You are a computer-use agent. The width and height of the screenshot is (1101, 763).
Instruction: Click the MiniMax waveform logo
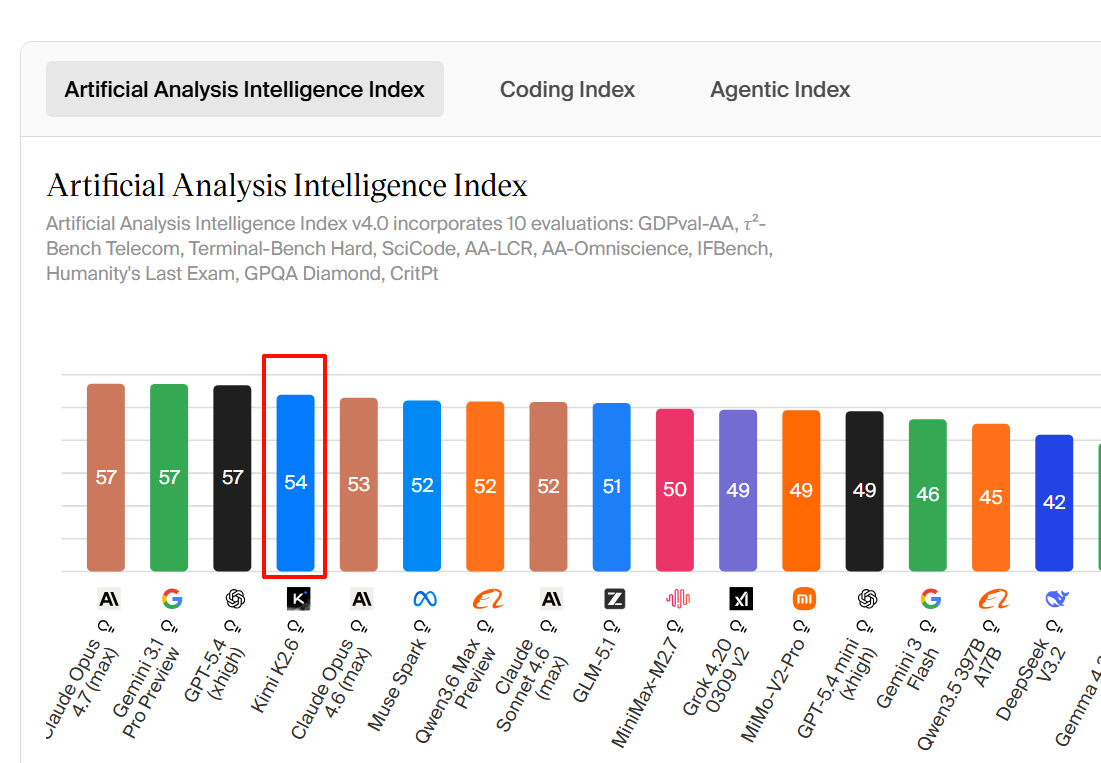coord(678,599)
